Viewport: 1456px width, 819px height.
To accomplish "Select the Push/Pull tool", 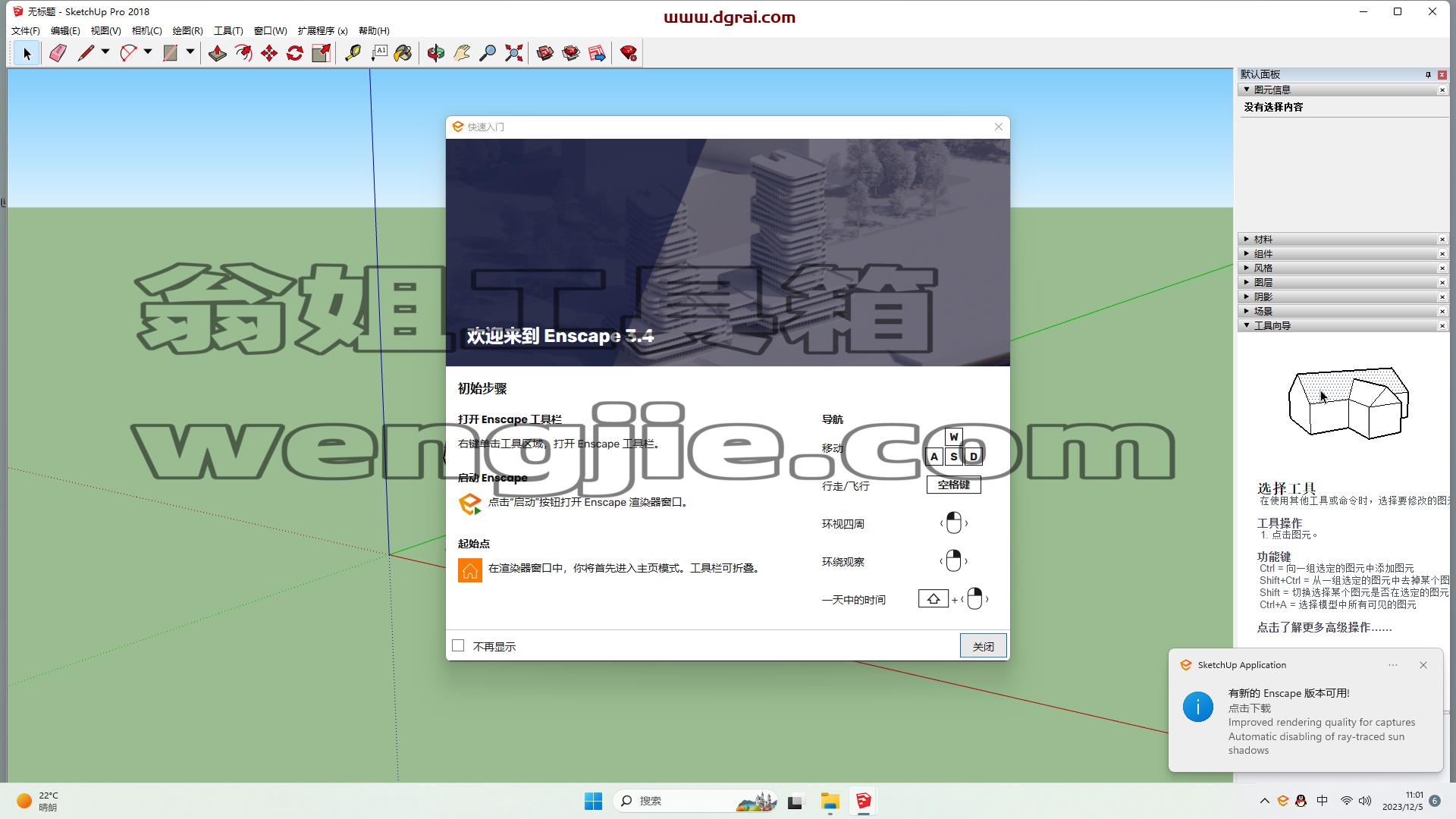I will tap(218, 53).
